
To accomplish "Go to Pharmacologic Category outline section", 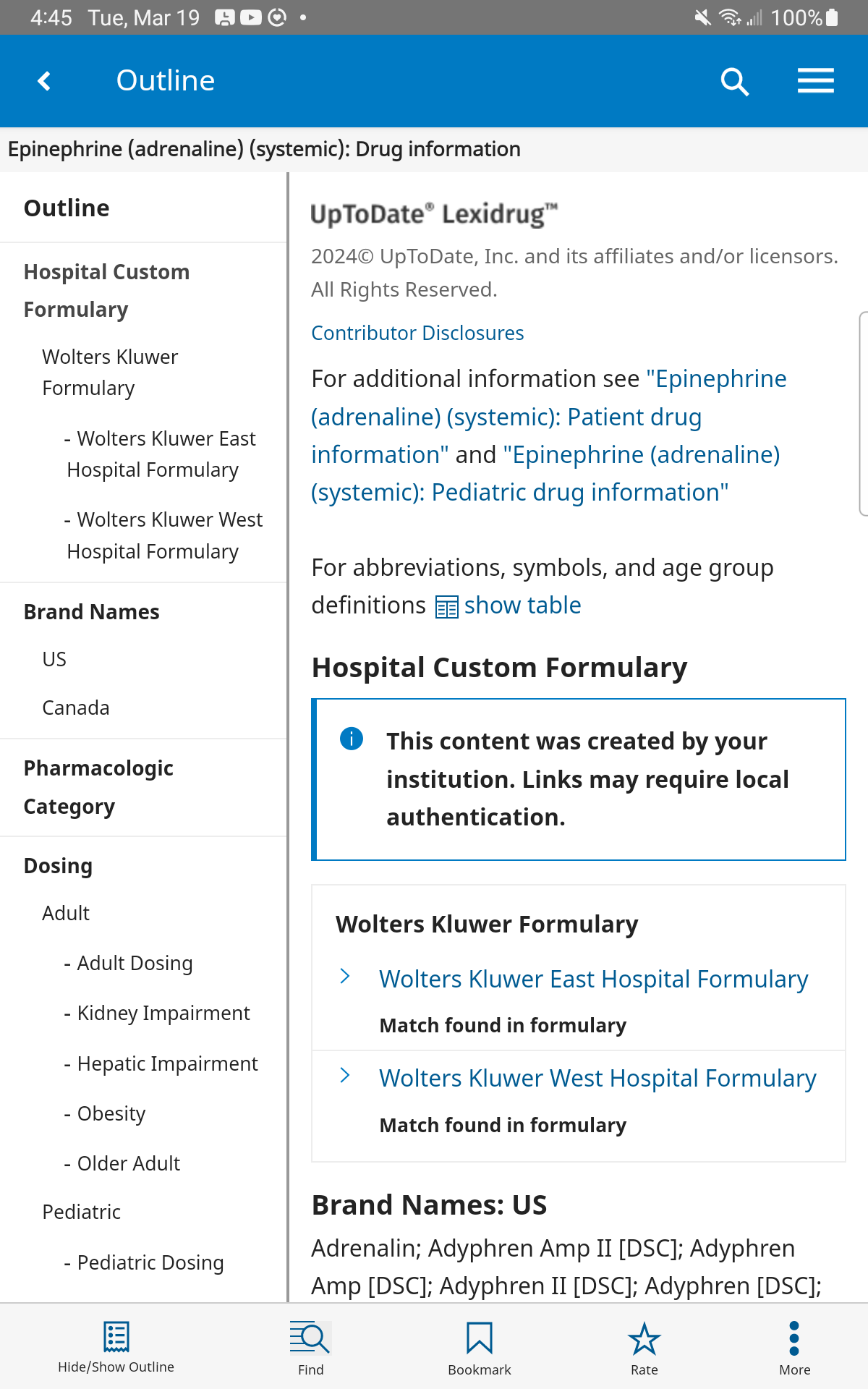I will [98, 787].
